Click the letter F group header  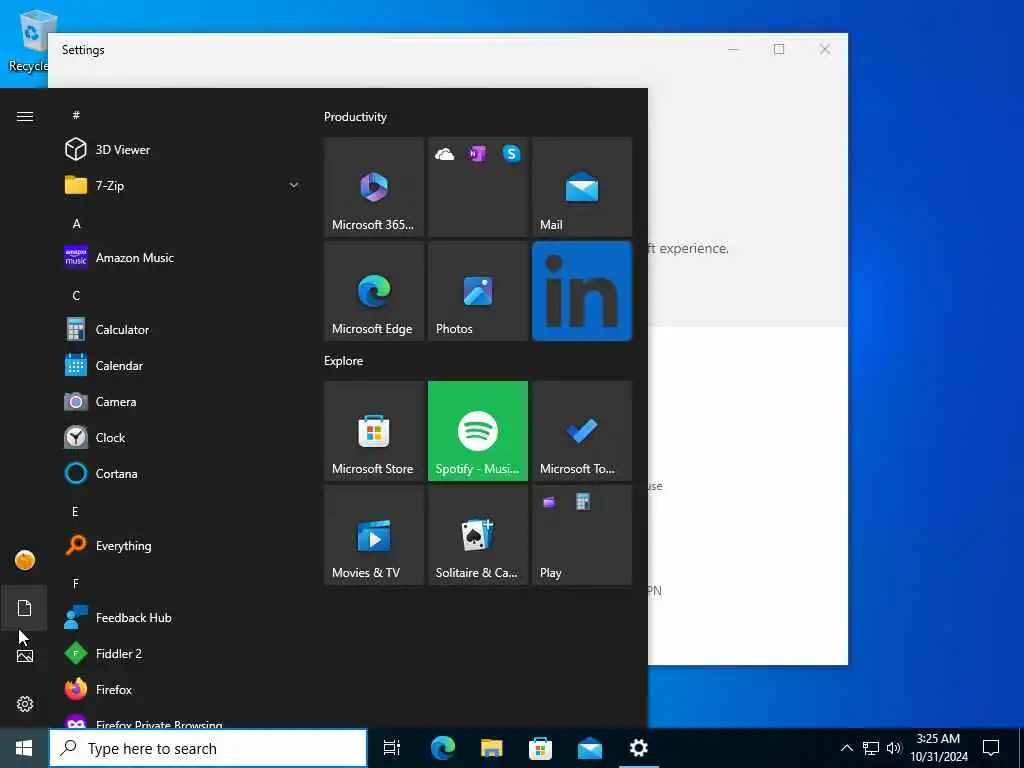(76, 583)
